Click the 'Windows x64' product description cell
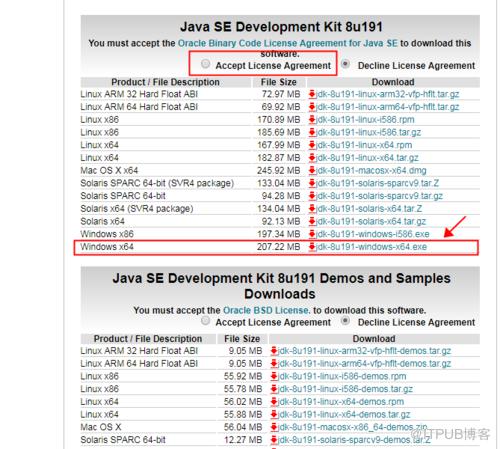The height and width of the screenshot is (449, 500). coord(107,247)
